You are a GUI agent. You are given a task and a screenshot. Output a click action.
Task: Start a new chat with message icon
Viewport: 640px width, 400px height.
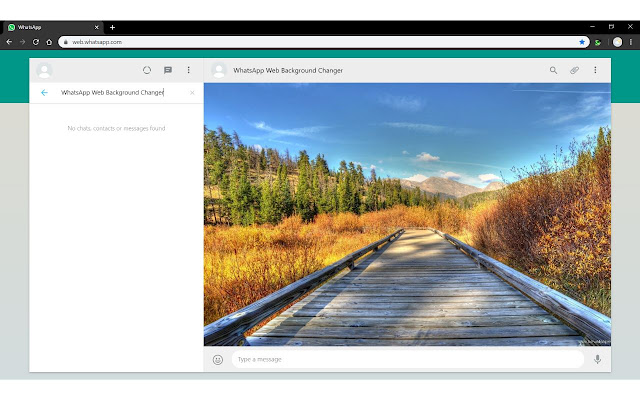click(x=168, y=70)
